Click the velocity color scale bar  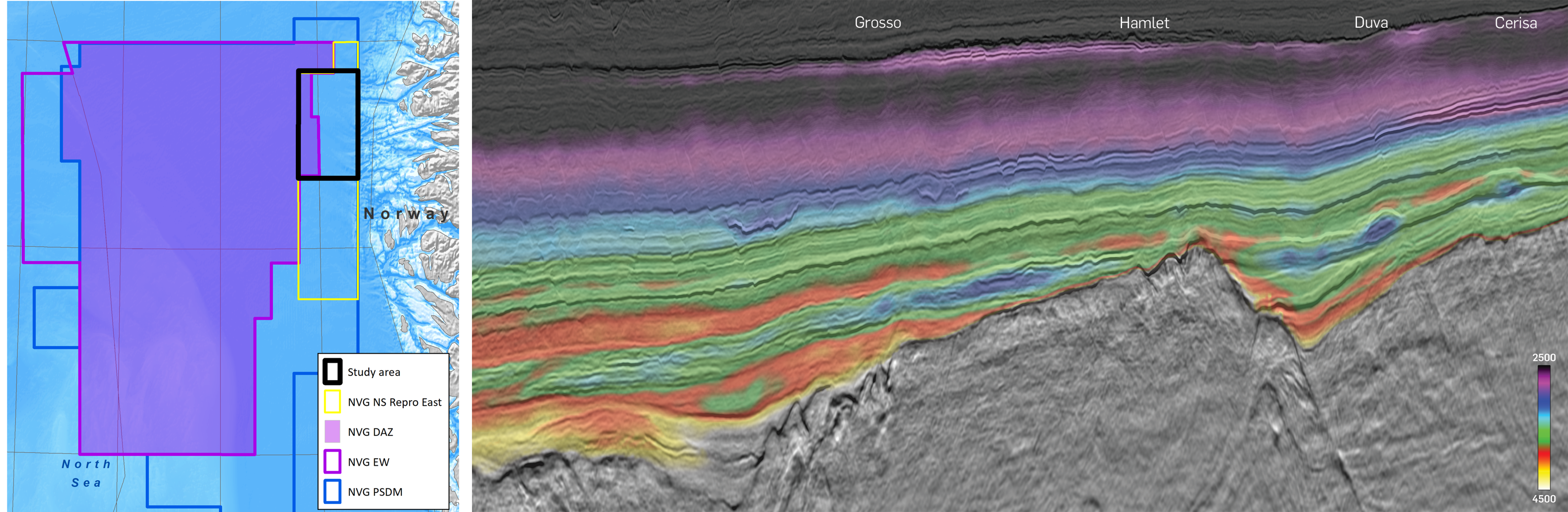click(1544, 427)
